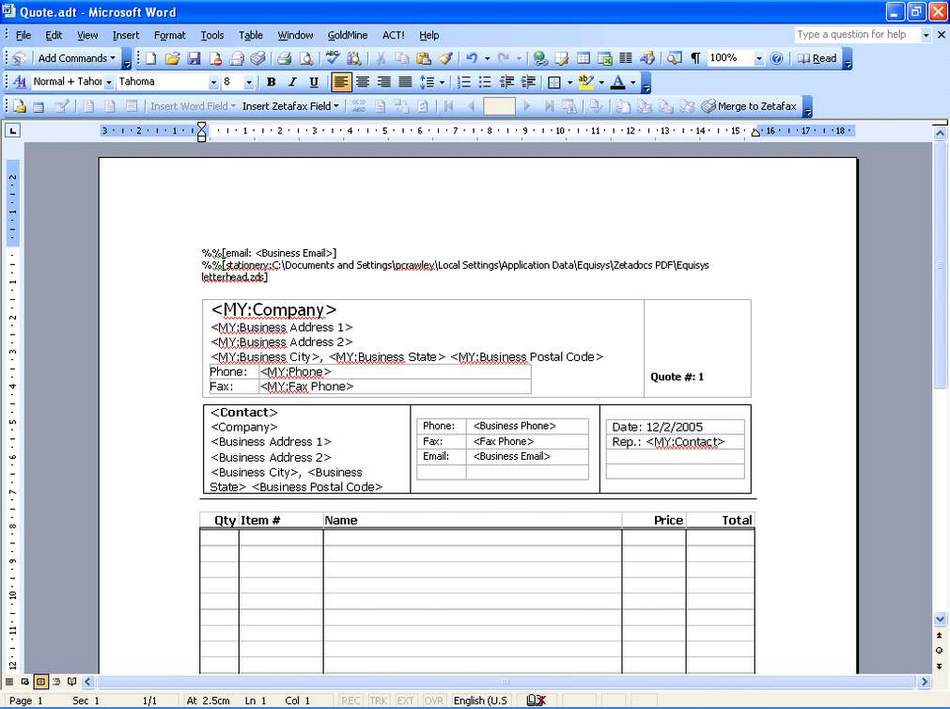Click the Merge to Zetafax button

click(x=749, y=106)
